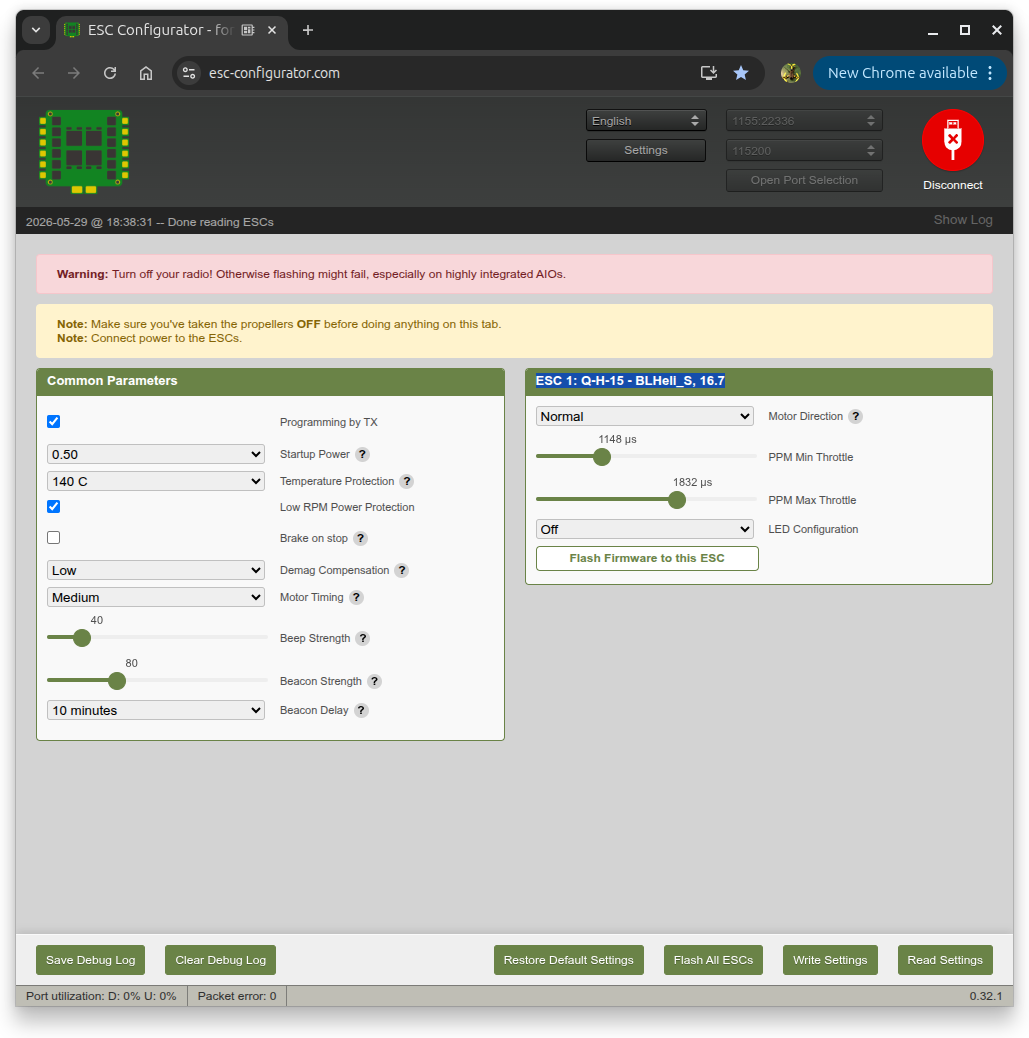
Task: Open the Chrome profile avatar
Action: [791, 73]
